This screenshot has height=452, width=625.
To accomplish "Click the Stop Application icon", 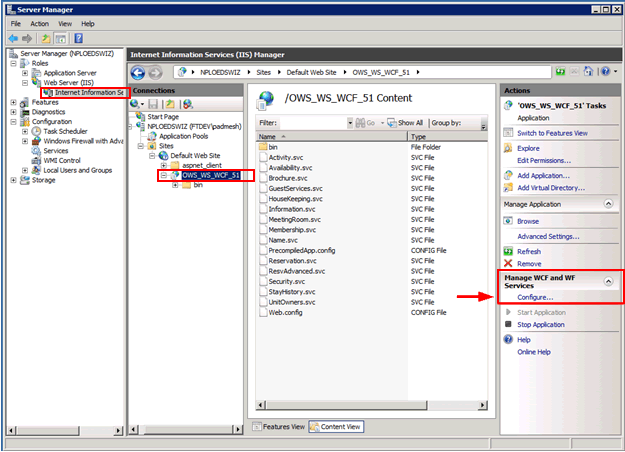I will [x=508, y=324].
